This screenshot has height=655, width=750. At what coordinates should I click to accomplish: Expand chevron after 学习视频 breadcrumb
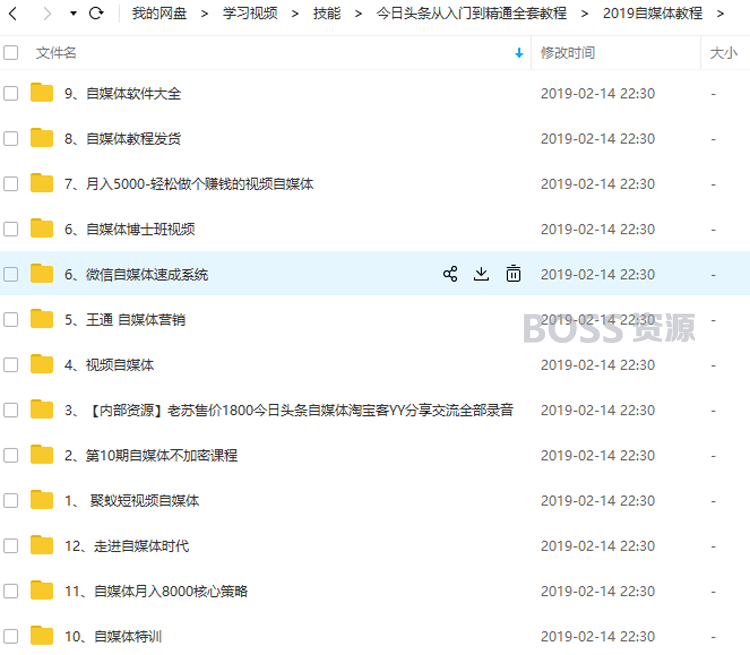pyautogui.click(x=295, y=14)
